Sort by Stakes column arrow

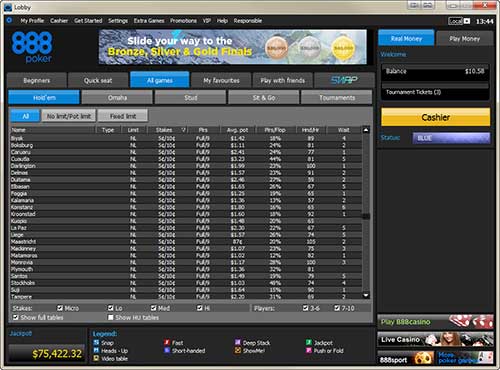[183, 130]
